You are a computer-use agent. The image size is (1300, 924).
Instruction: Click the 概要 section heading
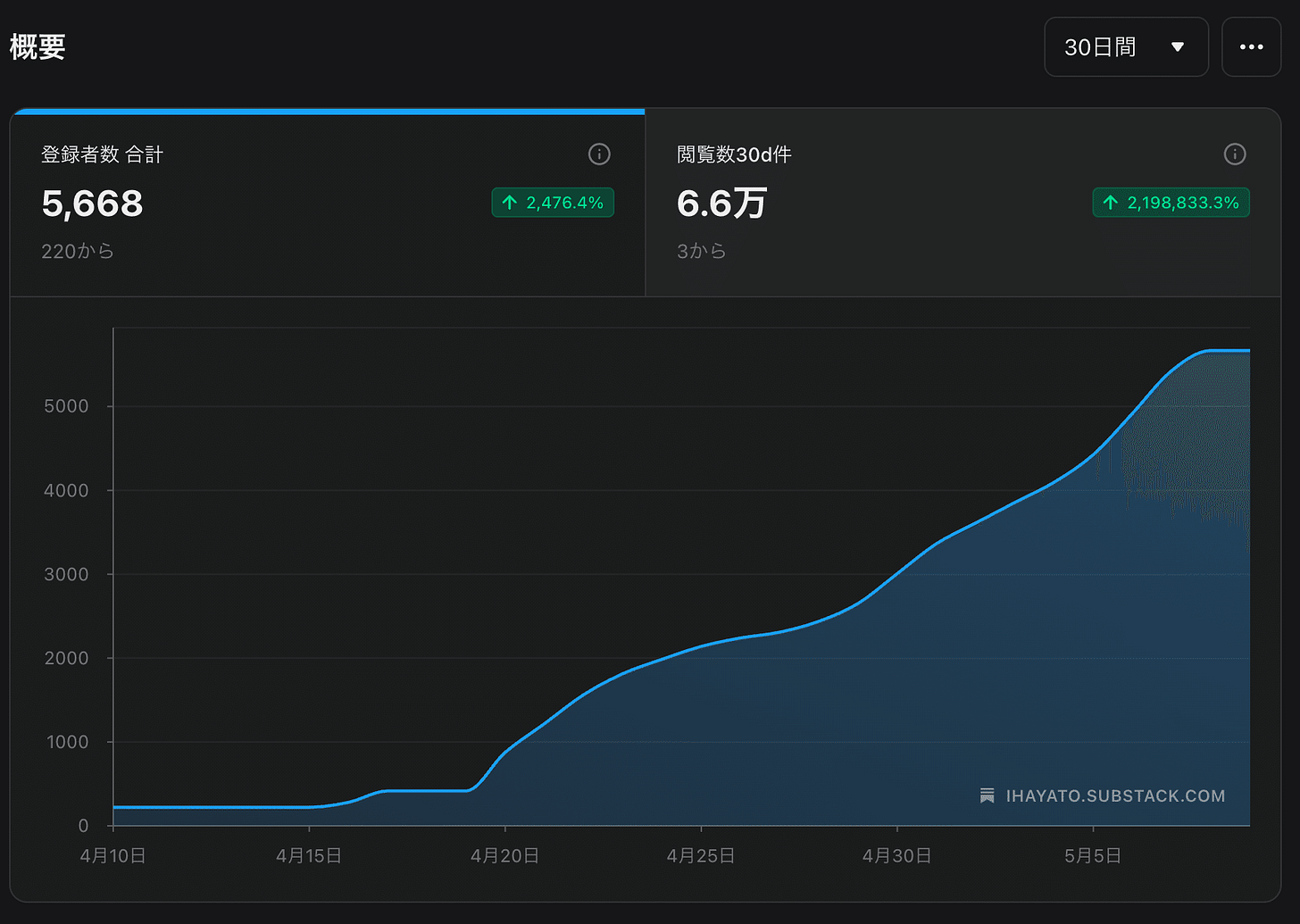[x=37, y=46]
